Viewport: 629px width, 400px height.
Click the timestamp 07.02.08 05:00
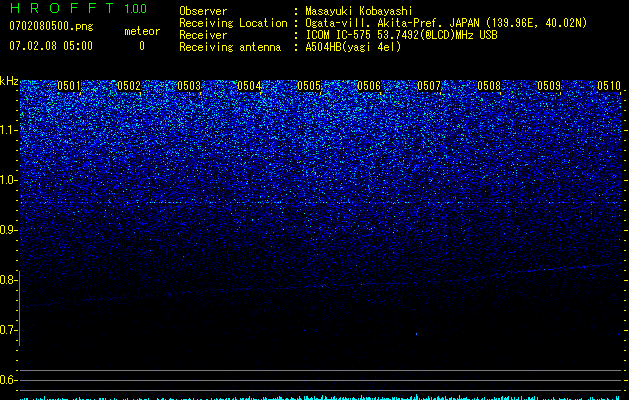[x=51, y=46]
